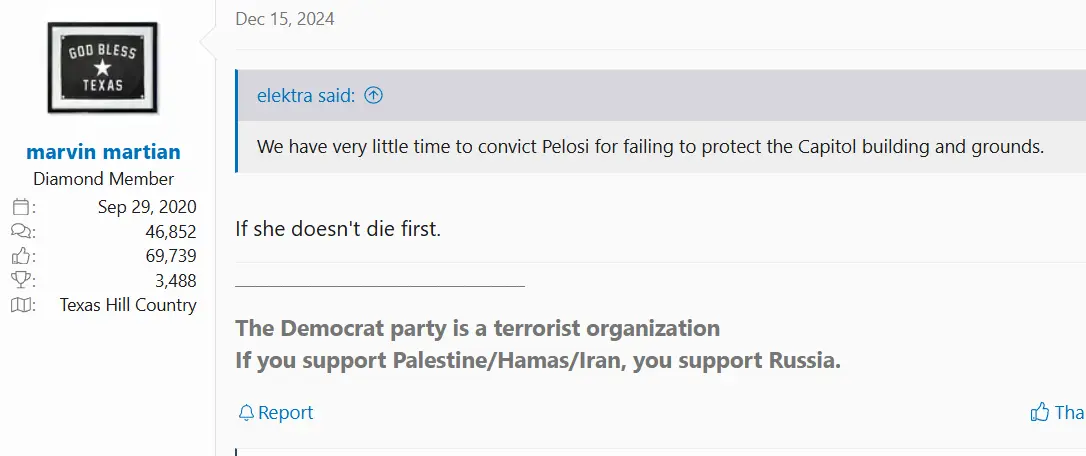The height and width of the screenshot is (456, 1086).
Task: Expand the quoted elektra message block
Action: point(650,147)
